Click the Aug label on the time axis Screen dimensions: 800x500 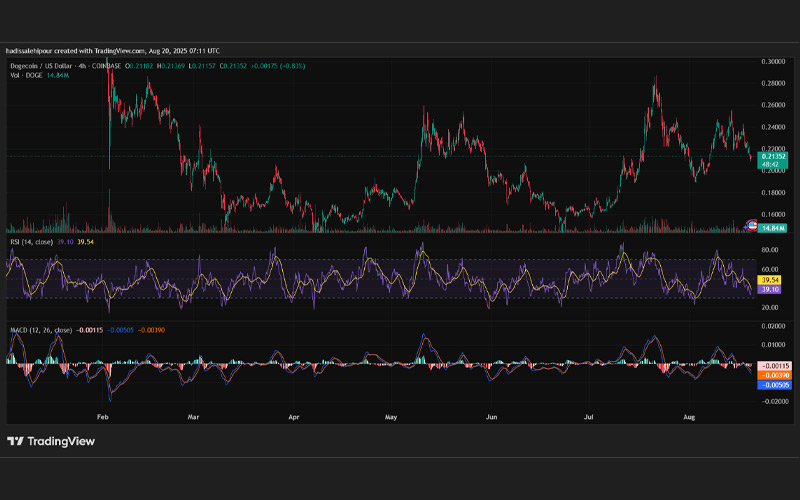689,417
